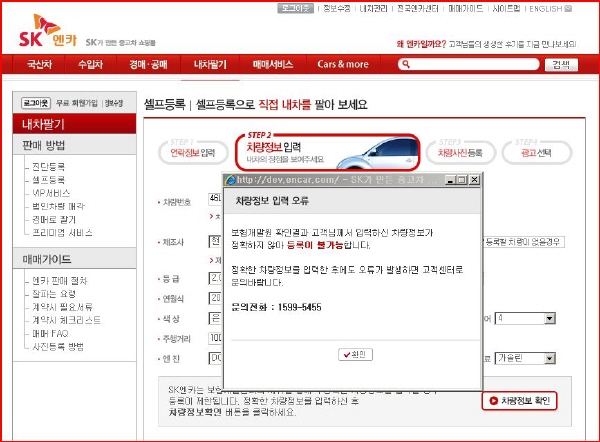
Task: Open the 국산차 menu
Action: [40, 64]
